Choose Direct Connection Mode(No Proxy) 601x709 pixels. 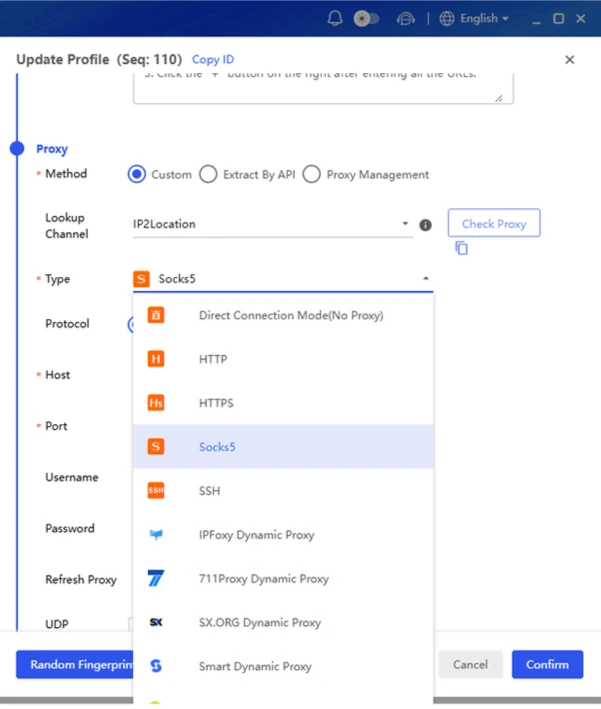pos(283,315)
